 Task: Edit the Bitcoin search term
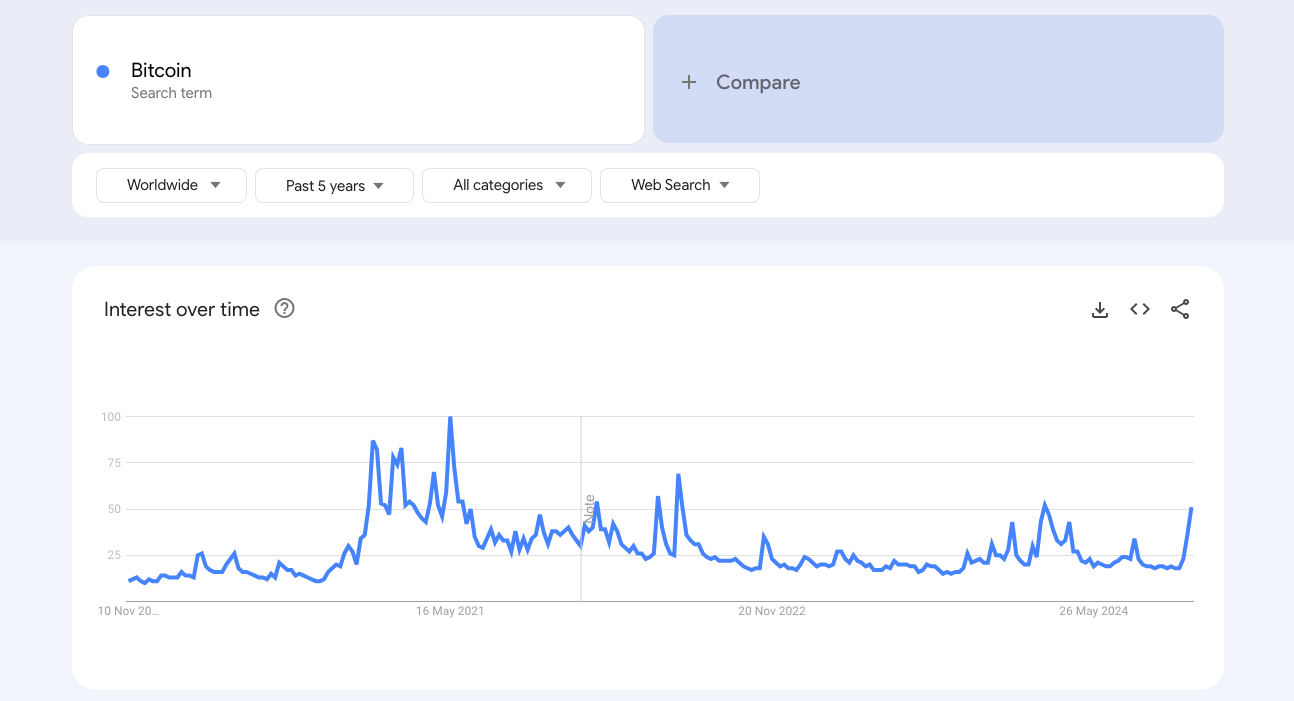[x=161, y=70]
